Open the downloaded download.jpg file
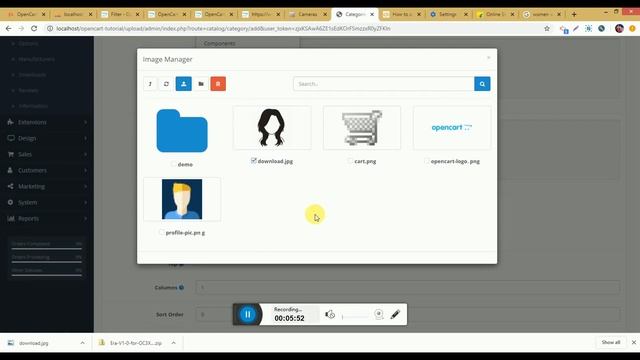The image size is (640, 360). coord(33,343)
